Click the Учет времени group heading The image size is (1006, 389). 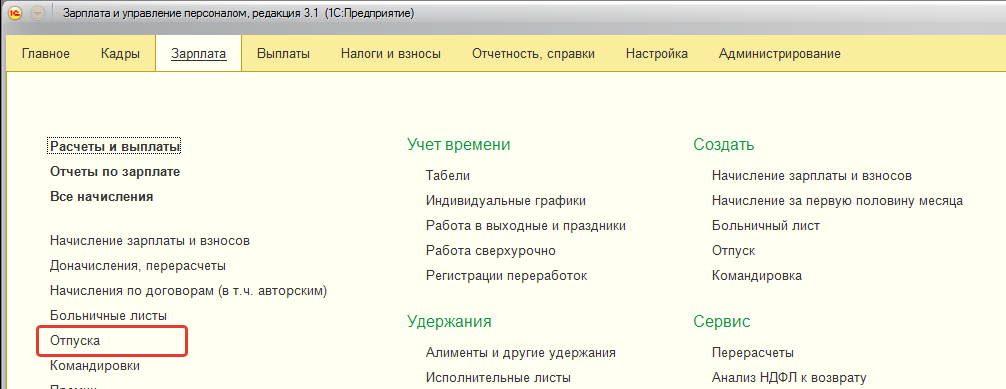tap(459, 145)
